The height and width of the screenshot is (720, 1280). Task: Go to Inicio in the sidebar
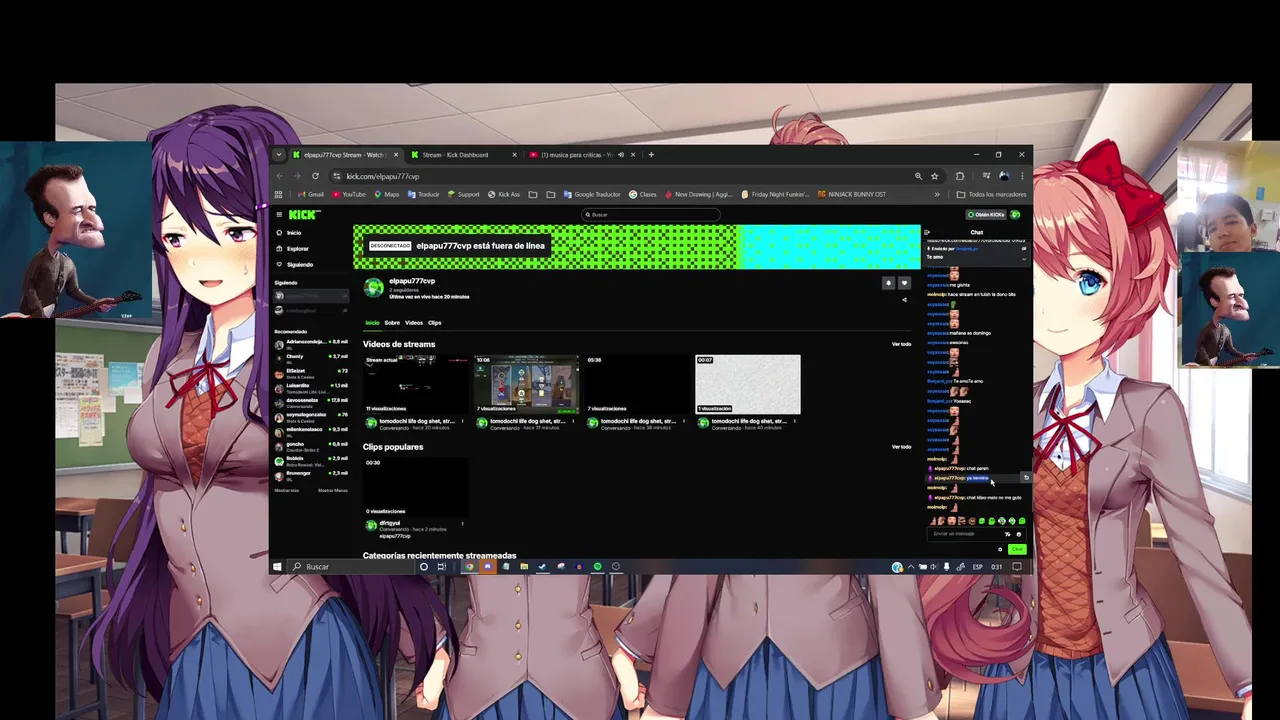[294, 233]
